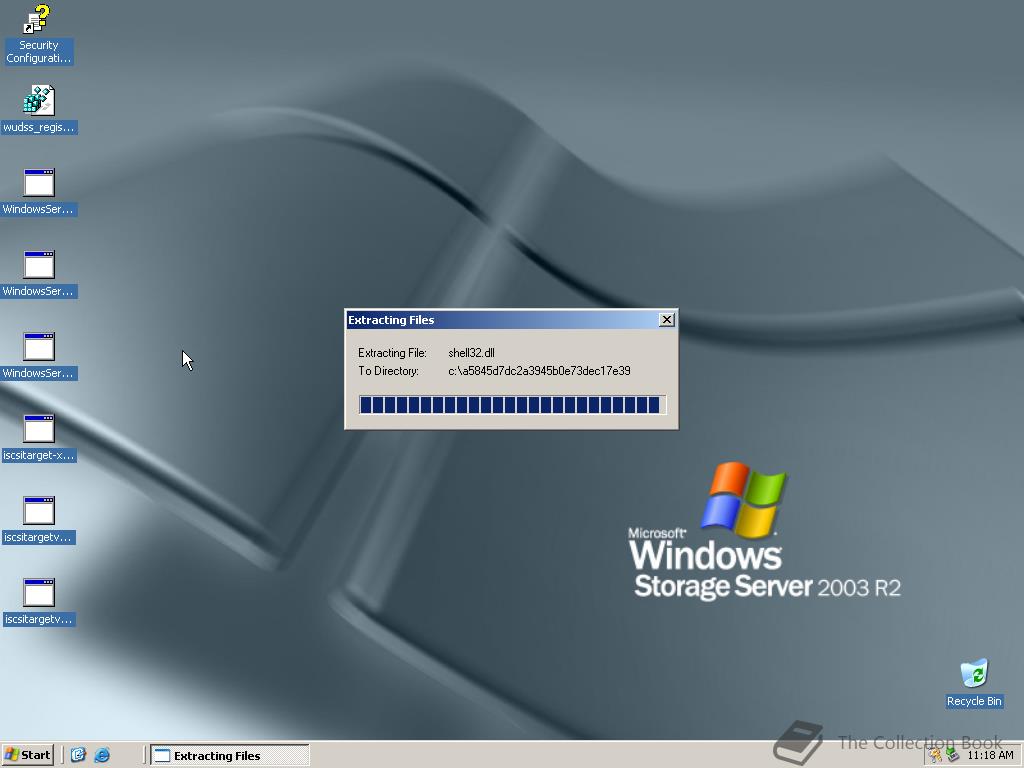Click the c:\a5845d7dc2a3945b0e73dec17e39 directory path
Viewport: 1024px width, 768px height.
point(539,371)
